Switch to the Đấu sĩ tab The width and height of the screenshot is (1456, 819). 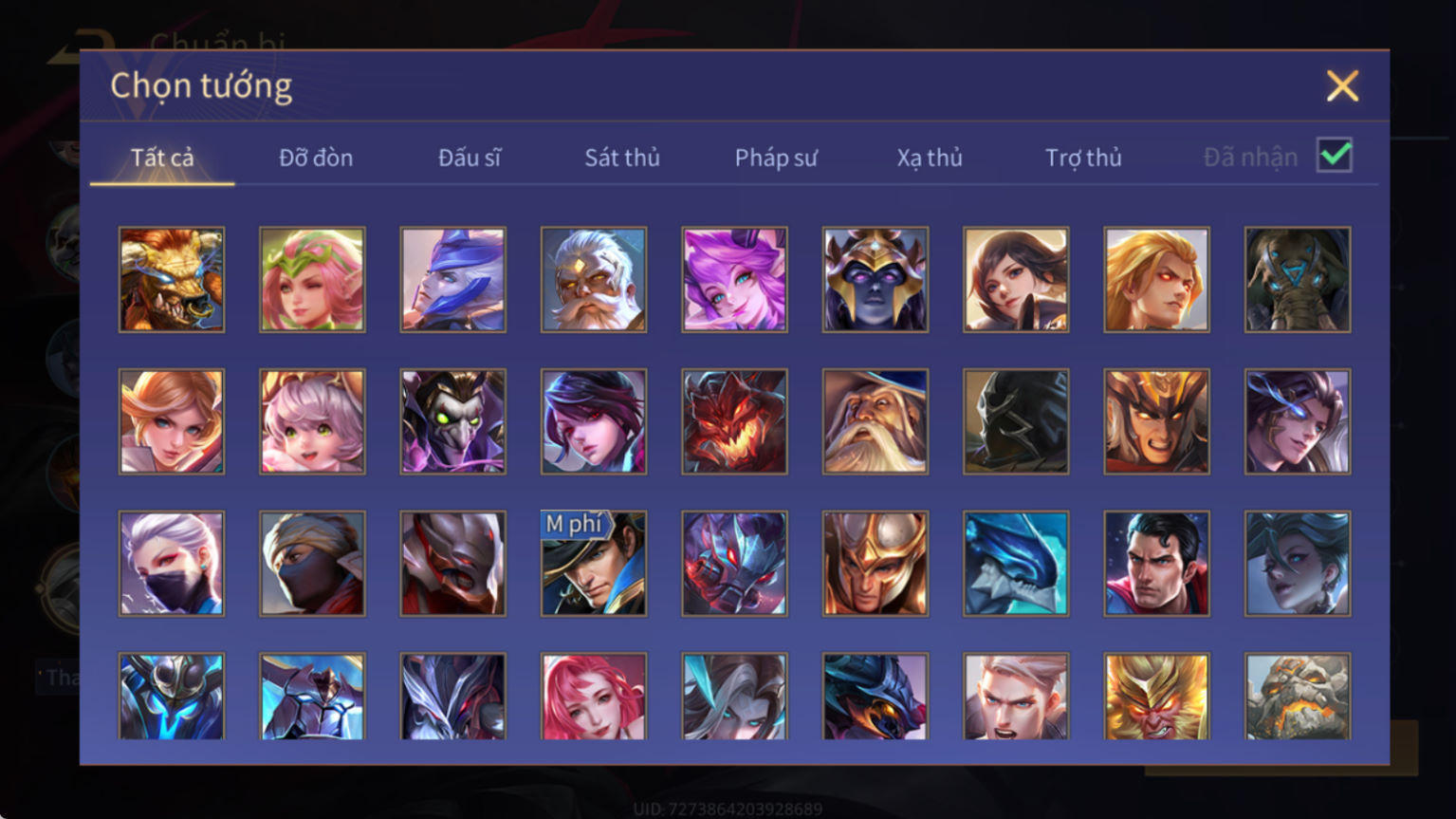(470, 158)
